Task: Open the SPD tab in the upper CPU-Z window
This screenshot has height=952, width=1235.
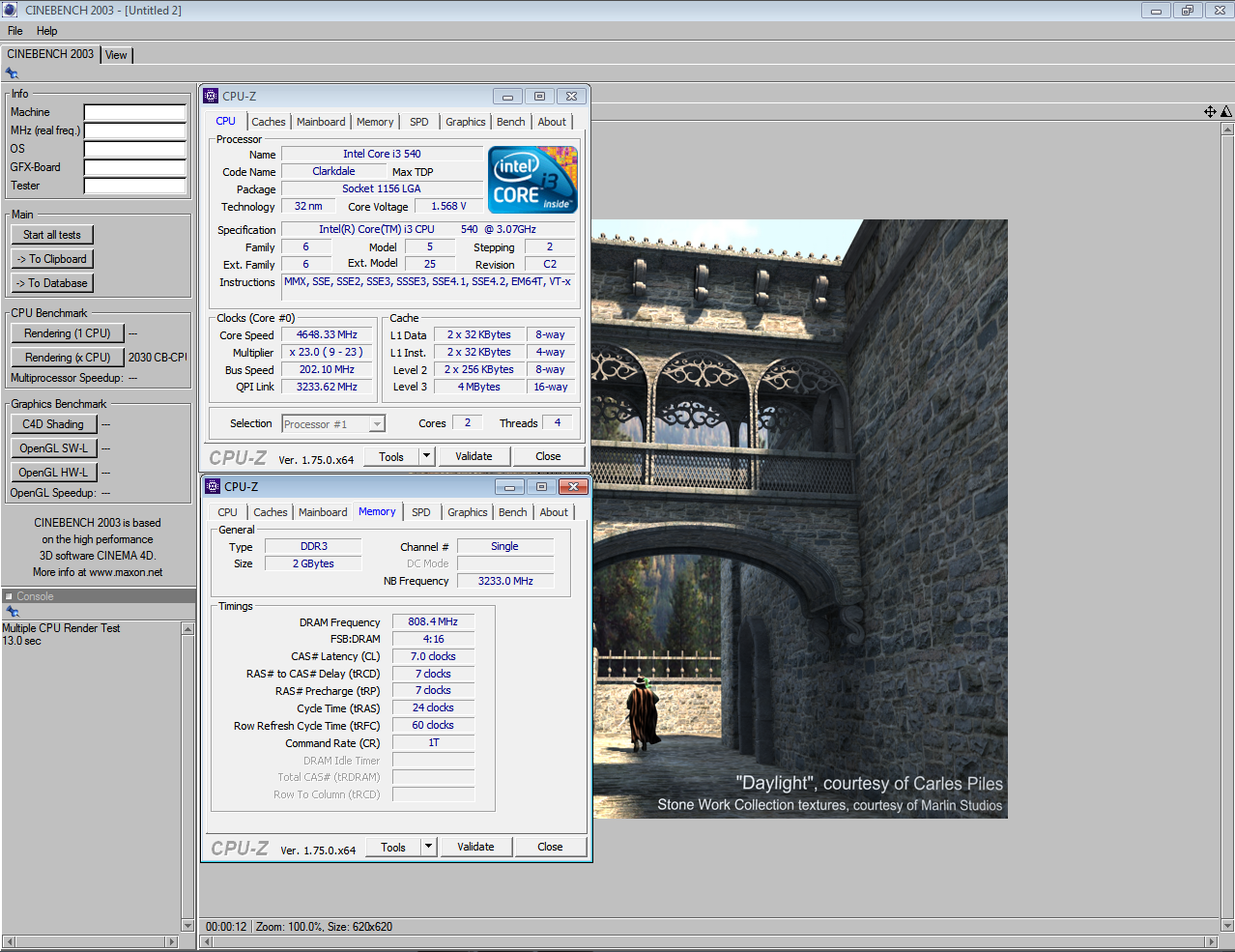Action: 418,122
